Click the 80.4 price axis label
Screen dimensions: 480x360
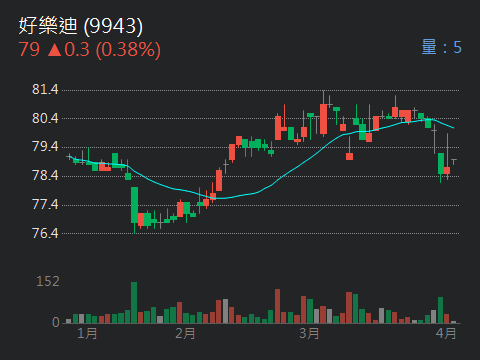point(45,118)
